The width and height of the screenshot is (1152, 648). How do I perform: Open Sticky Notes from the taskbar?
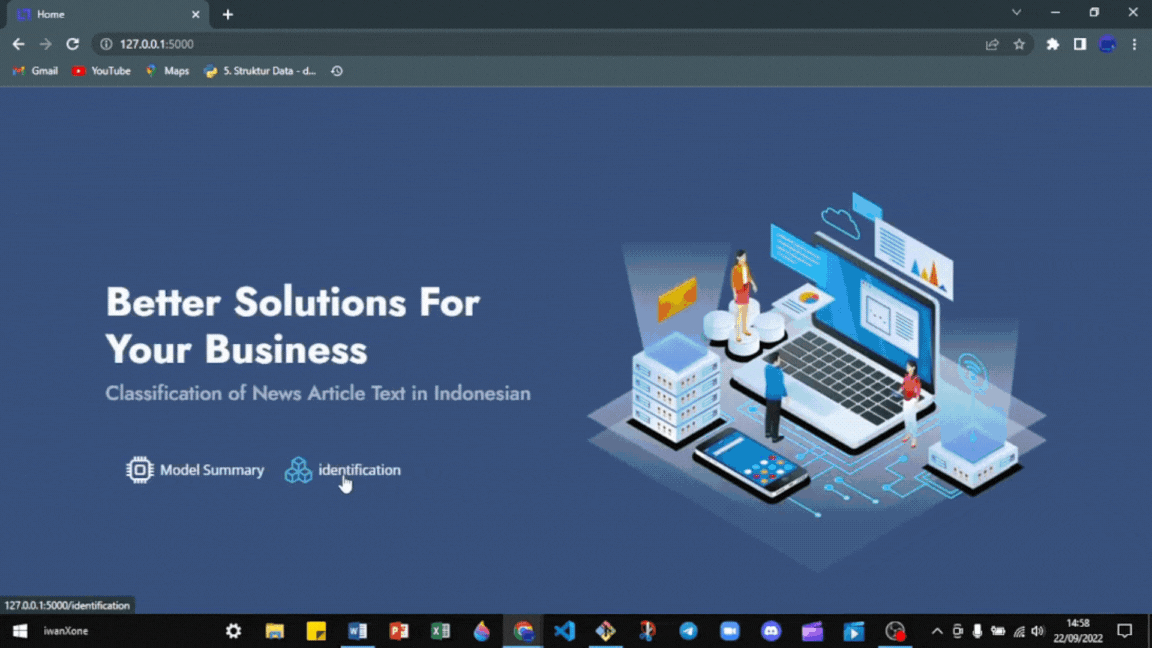316,631
